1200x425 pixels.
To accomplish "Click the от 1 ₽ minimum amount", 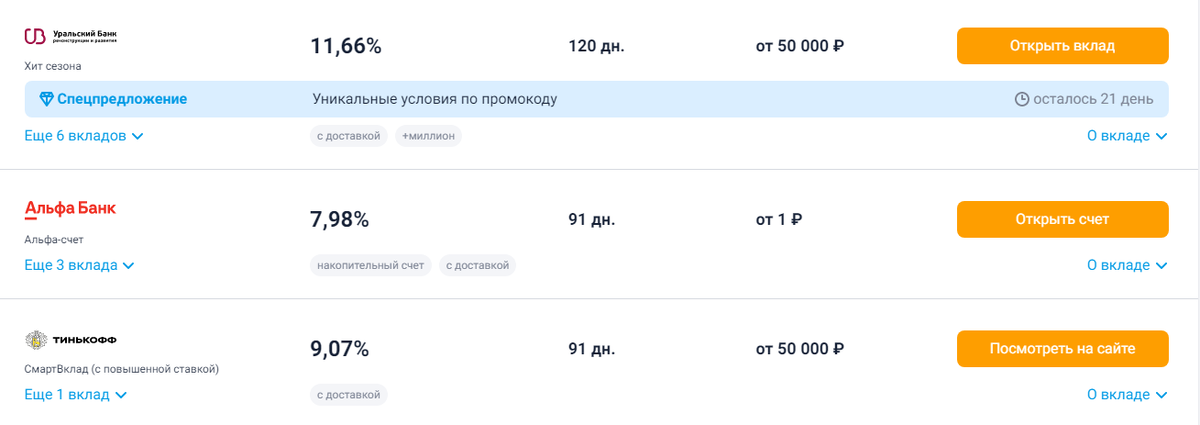I will (780, 219).
